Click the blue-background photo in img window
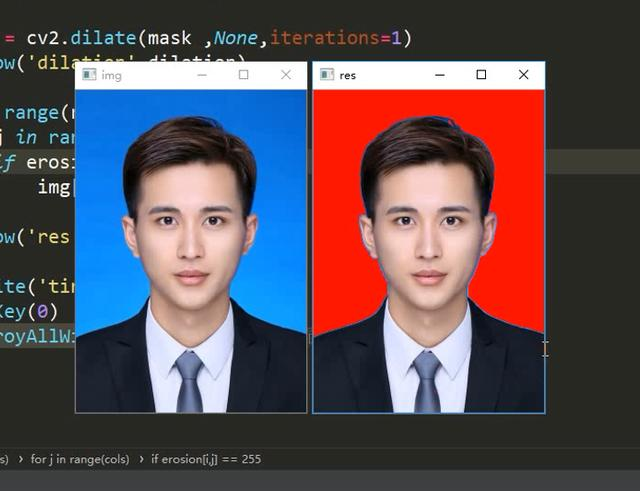640x491 pixels. (191, 251)
